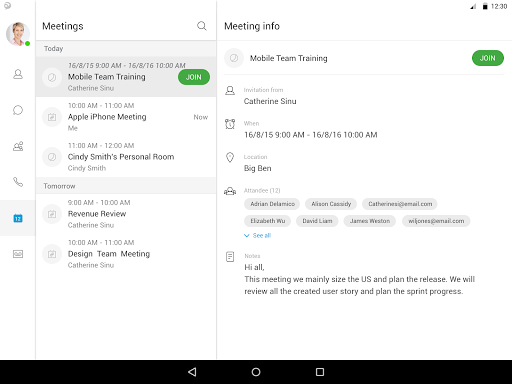Image resolution: width=512 pixels, height=384 pixels.
Task: Tap the user profile avatar photo
Action: pyautogui.click(x=18, y=34)
